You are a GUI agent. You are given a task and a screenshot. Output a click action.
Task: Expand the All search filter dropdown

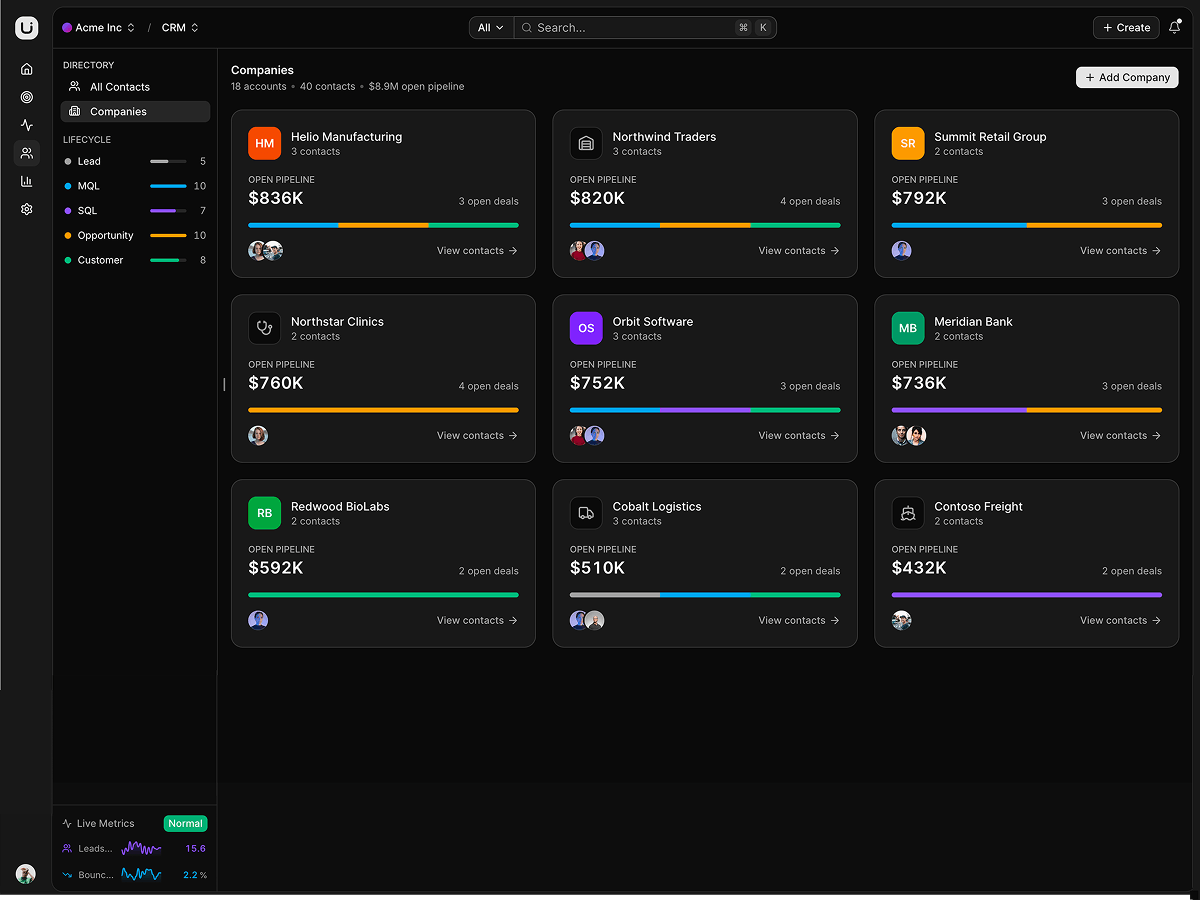coord(491,28)
